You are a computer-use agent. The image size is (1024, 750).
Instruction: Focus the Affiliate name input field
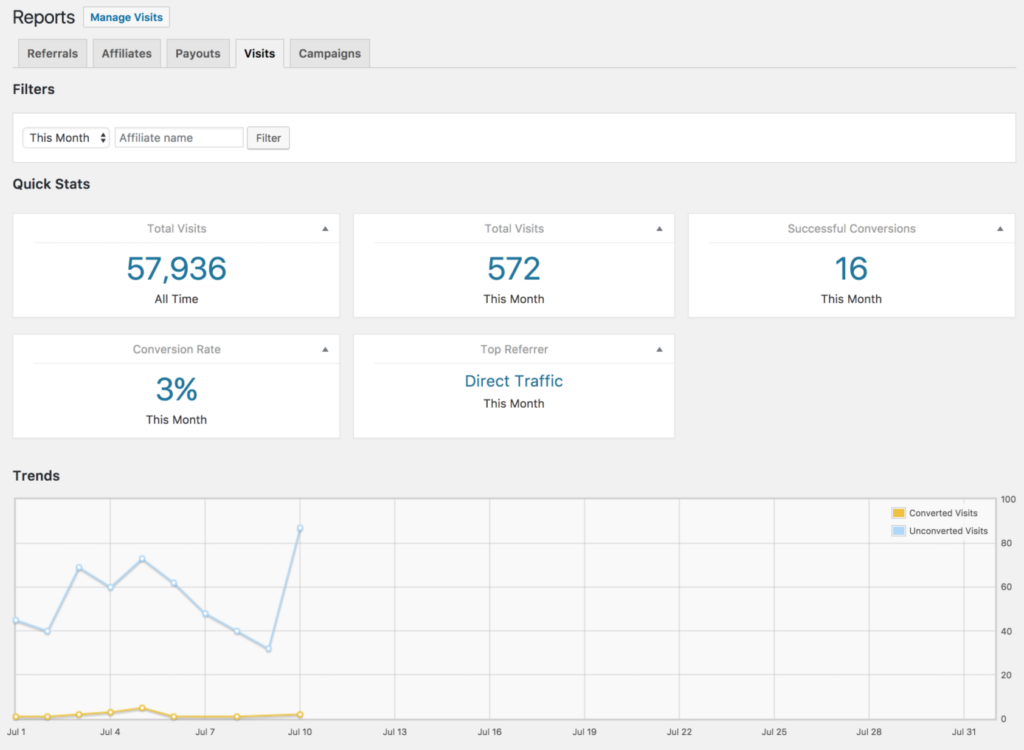click(179, 138)
